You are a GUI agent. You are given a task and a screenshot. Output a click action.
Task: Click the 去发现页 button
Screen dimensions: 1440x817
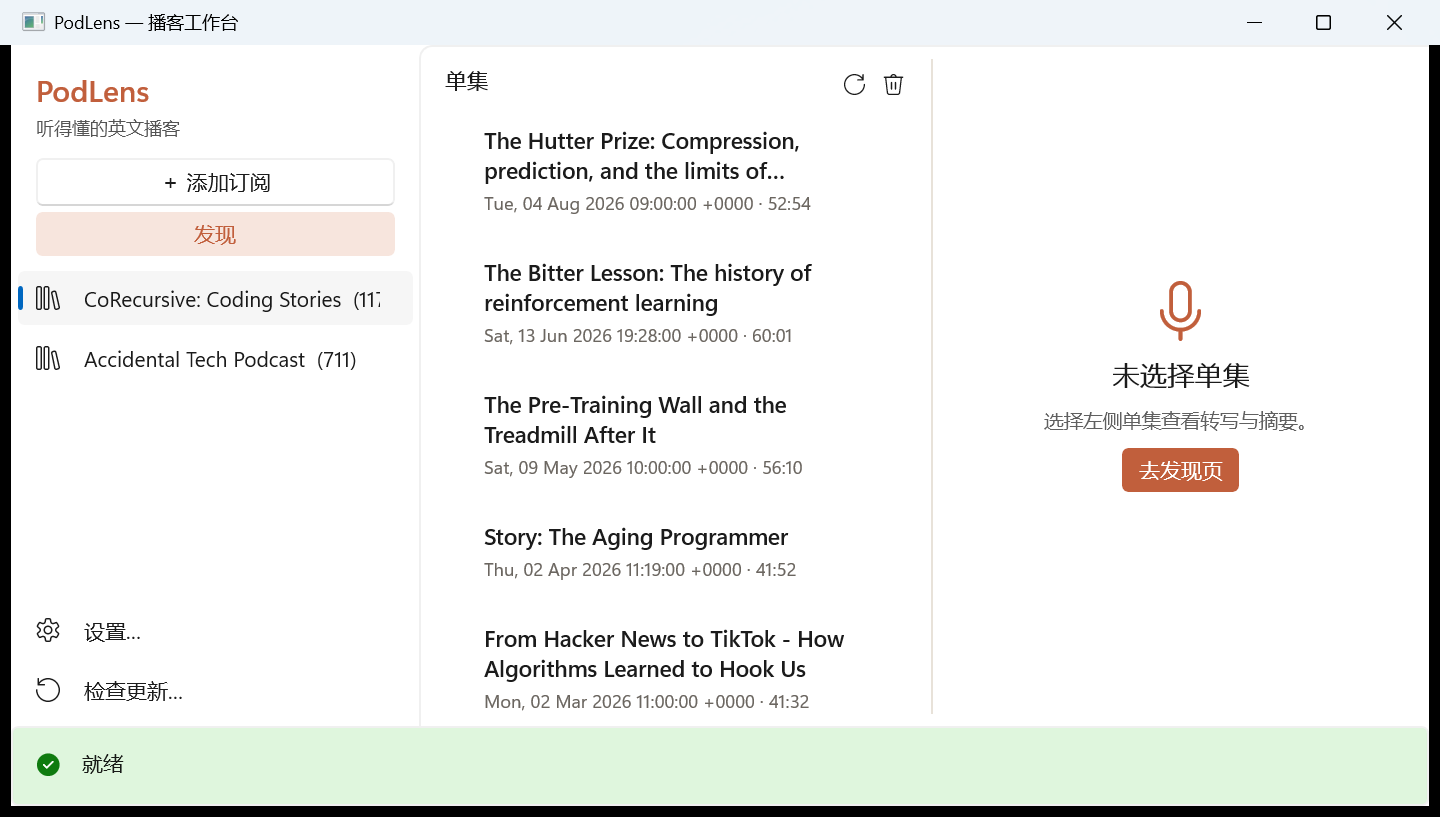(1180, 471)
